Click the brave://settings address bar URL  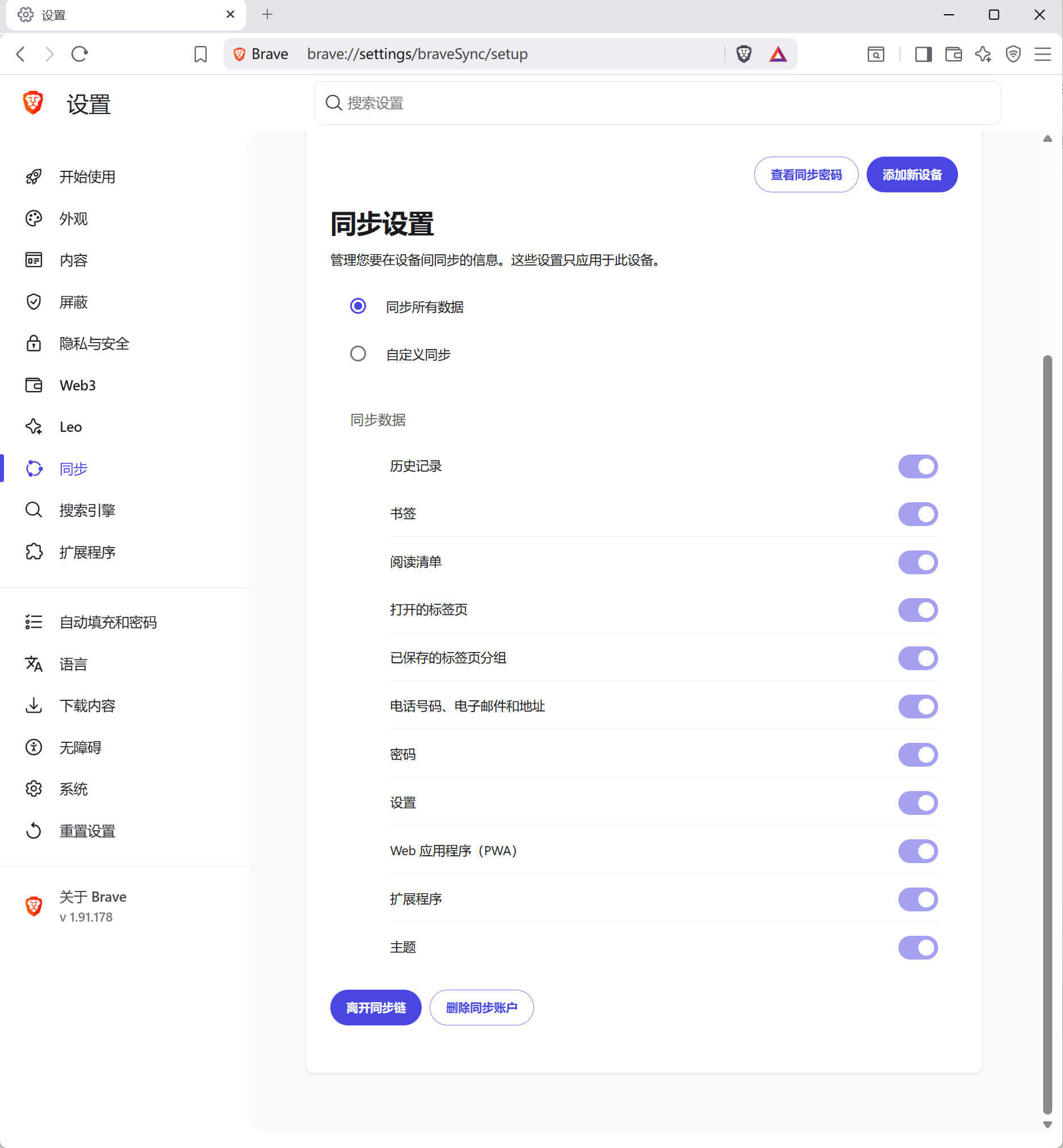coord(417,54)
